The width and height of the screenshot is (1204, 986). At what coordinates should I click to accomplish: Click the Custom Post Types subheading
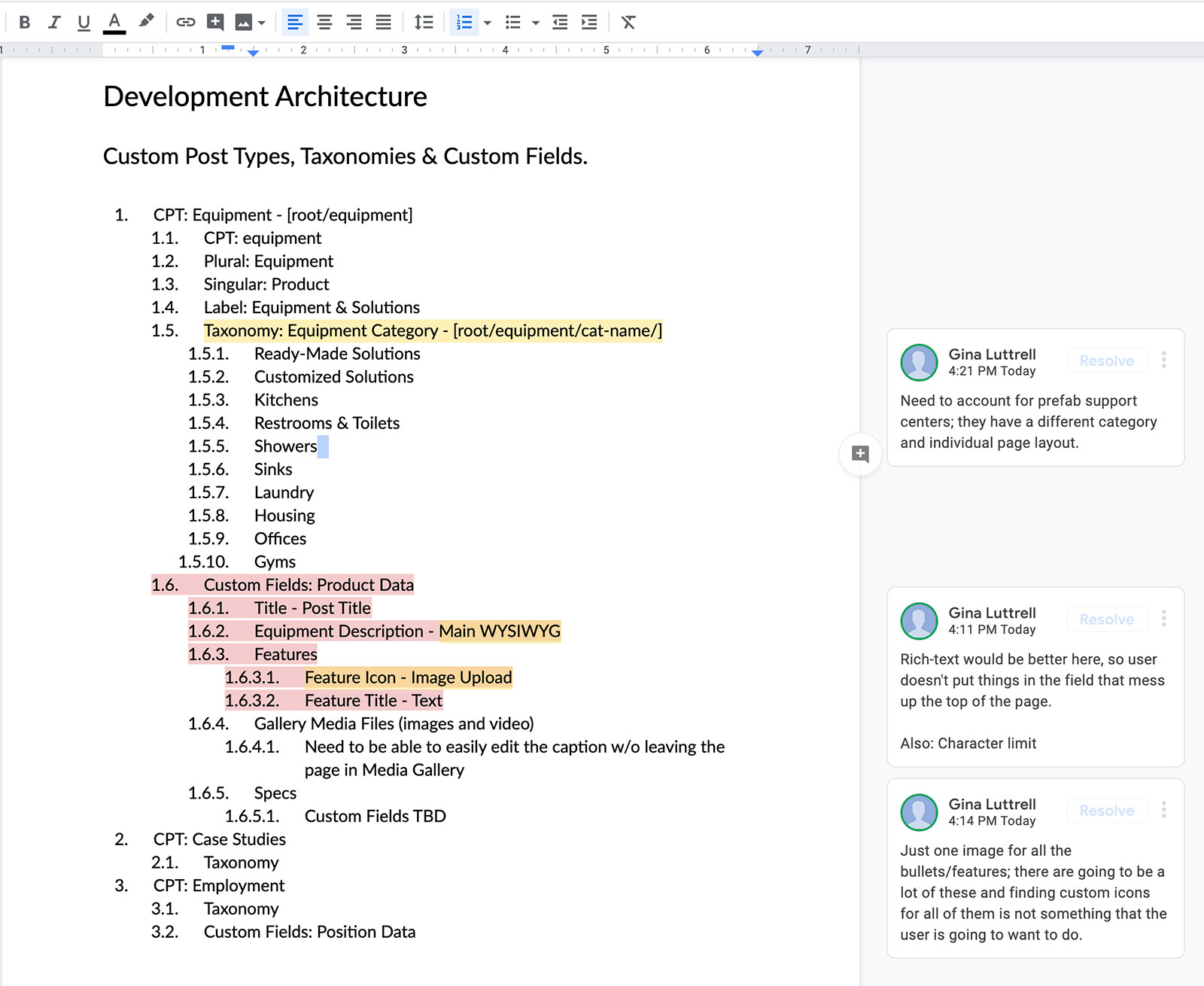[x=345, y=156]
